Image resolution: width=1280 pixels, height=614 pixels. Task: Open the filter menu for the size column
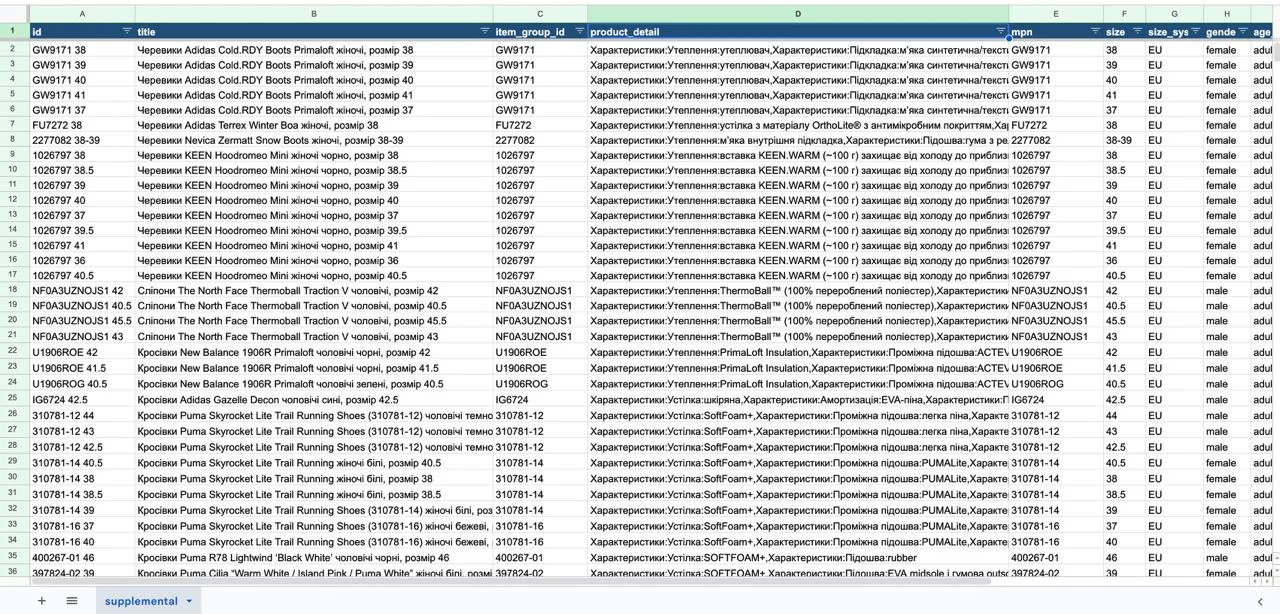[1137, 31]
